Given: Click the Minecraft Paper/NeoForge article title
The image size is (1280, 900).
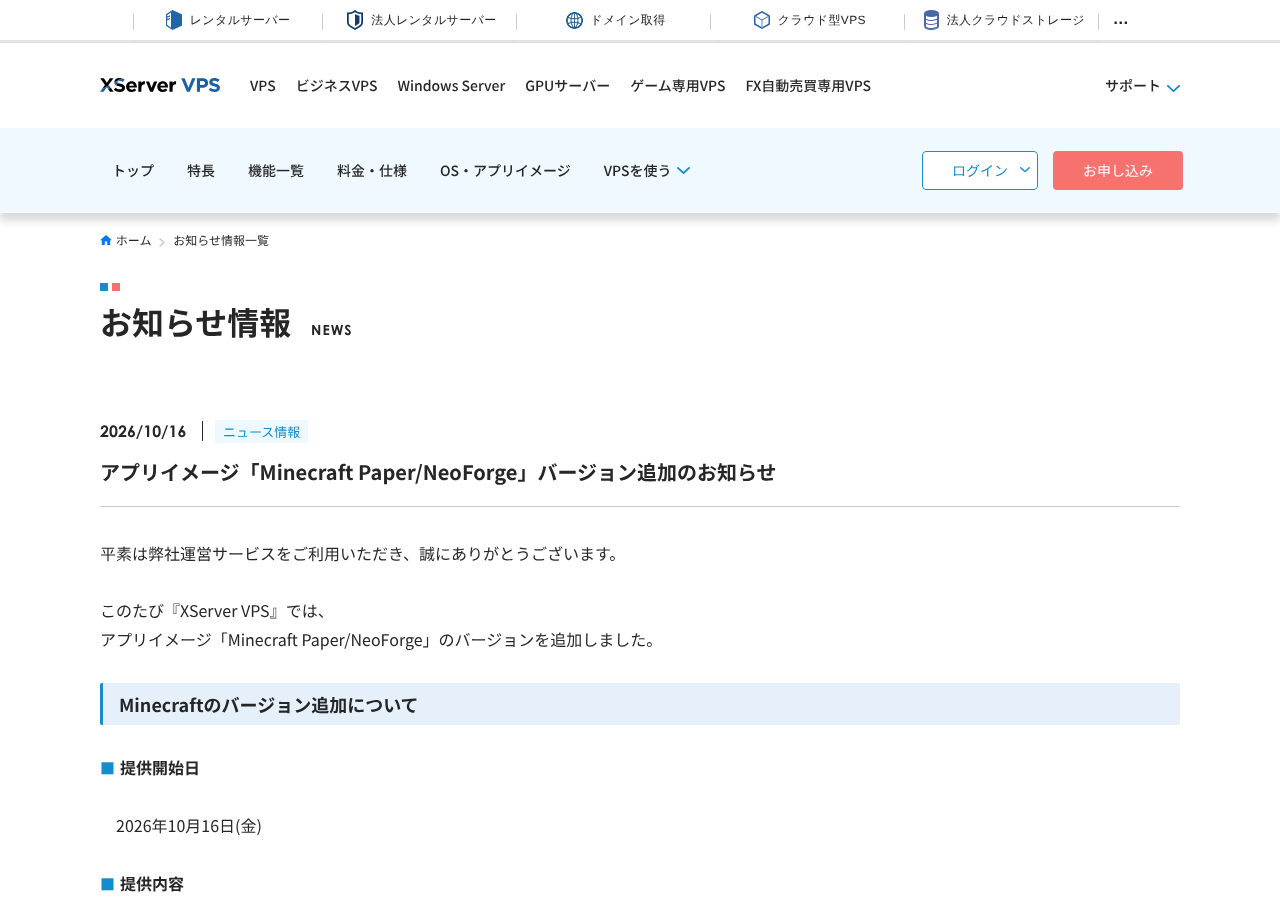Looking at the screenshot, I should [438, 472].
